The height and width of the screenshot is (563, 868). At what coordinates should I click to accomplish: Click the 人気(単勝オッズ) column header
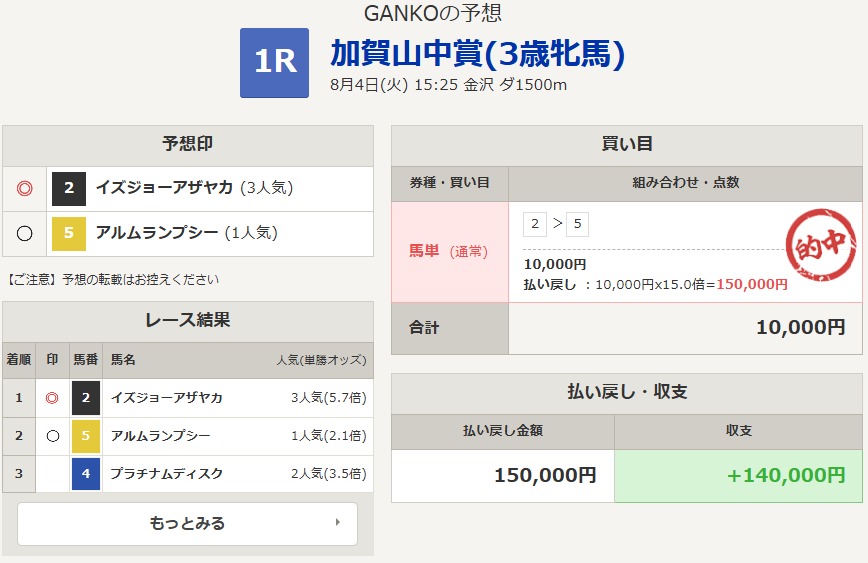[x=322, y=360]
